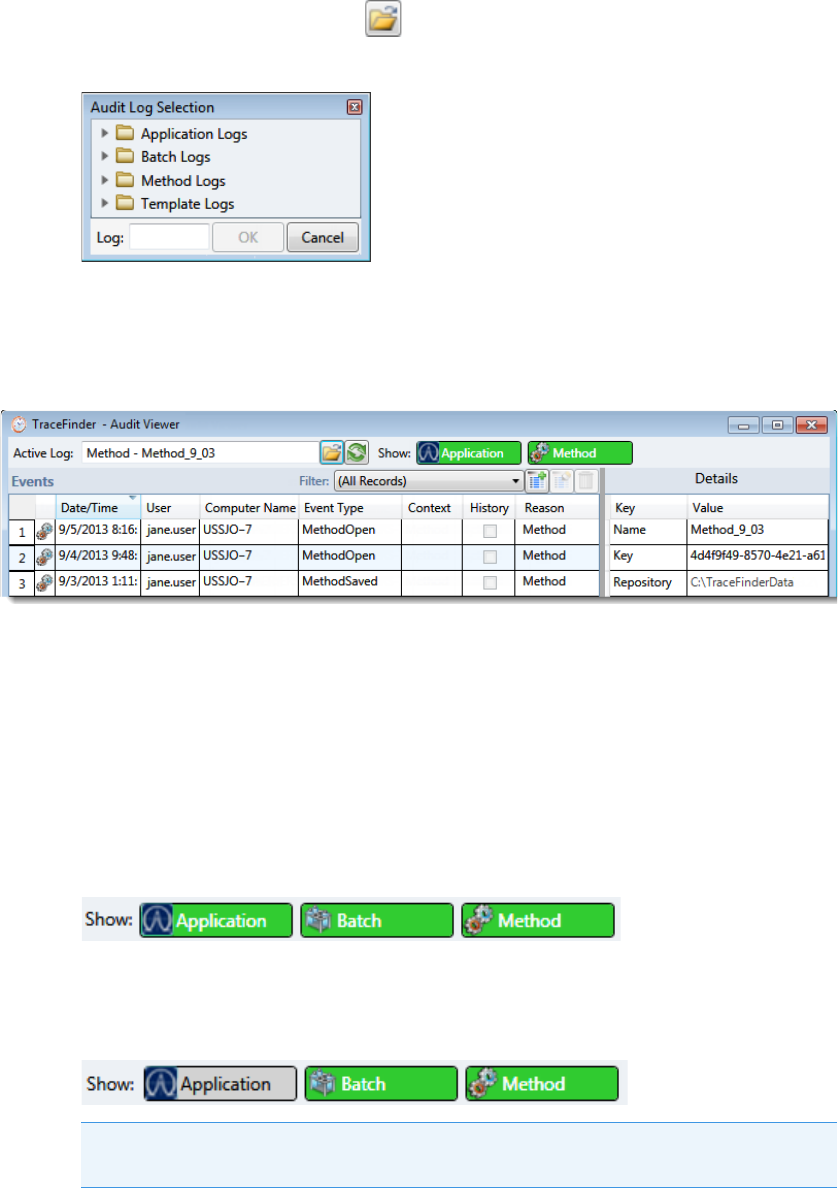Click the '9/3/2013 1:11:' date cell
Image resolution: width=838 pixels, height=1188 pixels.
(98, 581)
